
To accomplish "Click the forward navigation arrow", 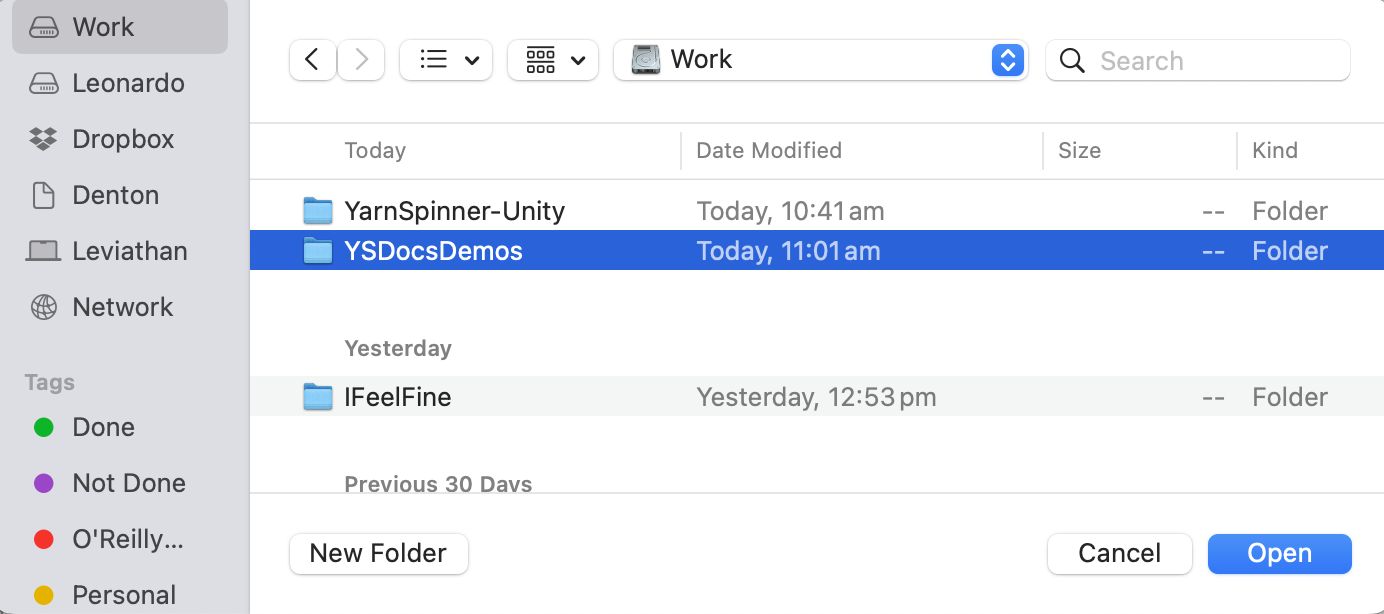I will coord(361,60).
